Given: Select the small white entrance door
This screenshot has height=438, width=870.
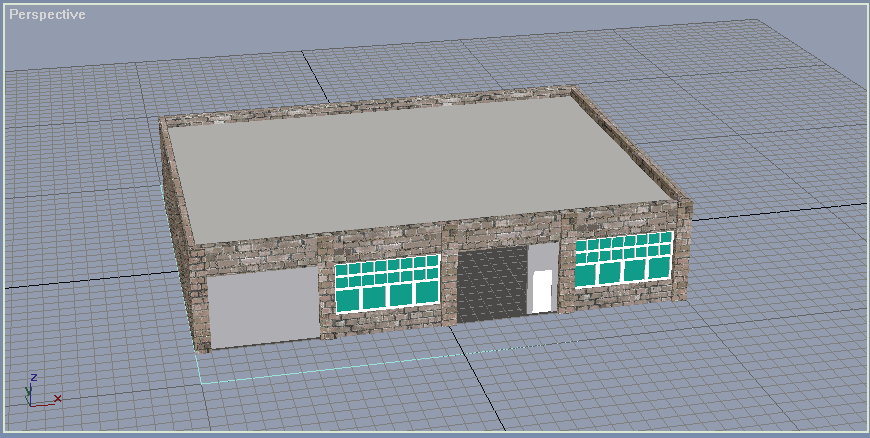Looking at the screenshot, I should tap(542, 291).
